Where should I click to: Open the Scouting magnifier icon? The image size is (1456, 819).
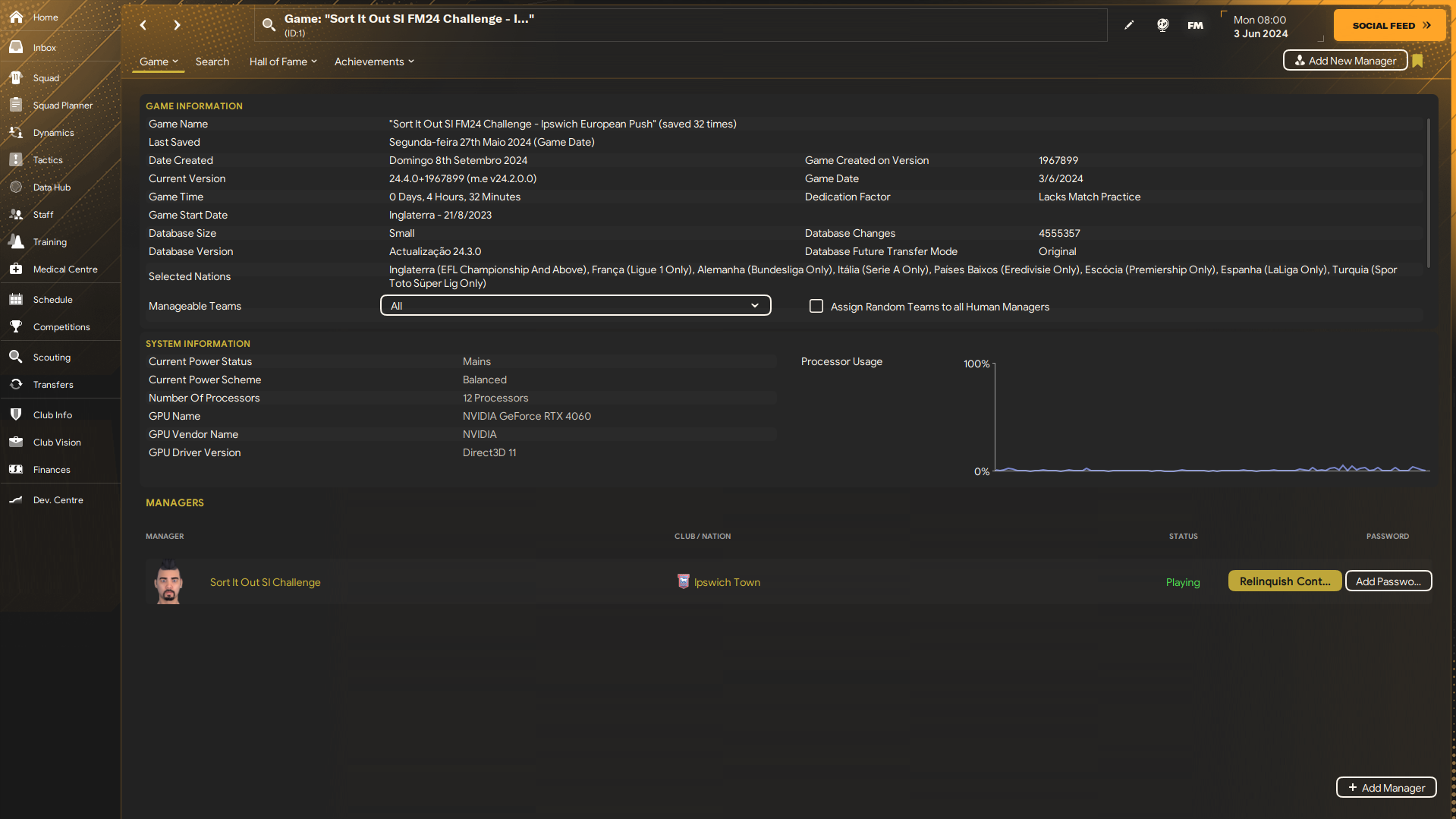[x=16, y=357]
